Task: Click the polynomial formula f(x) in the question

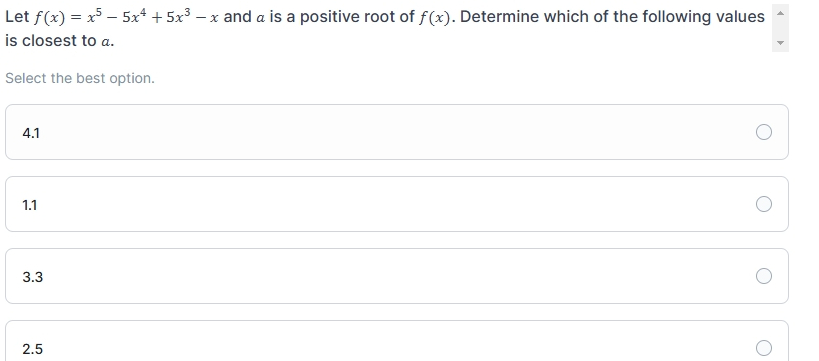Action: [x=126, y=17]
